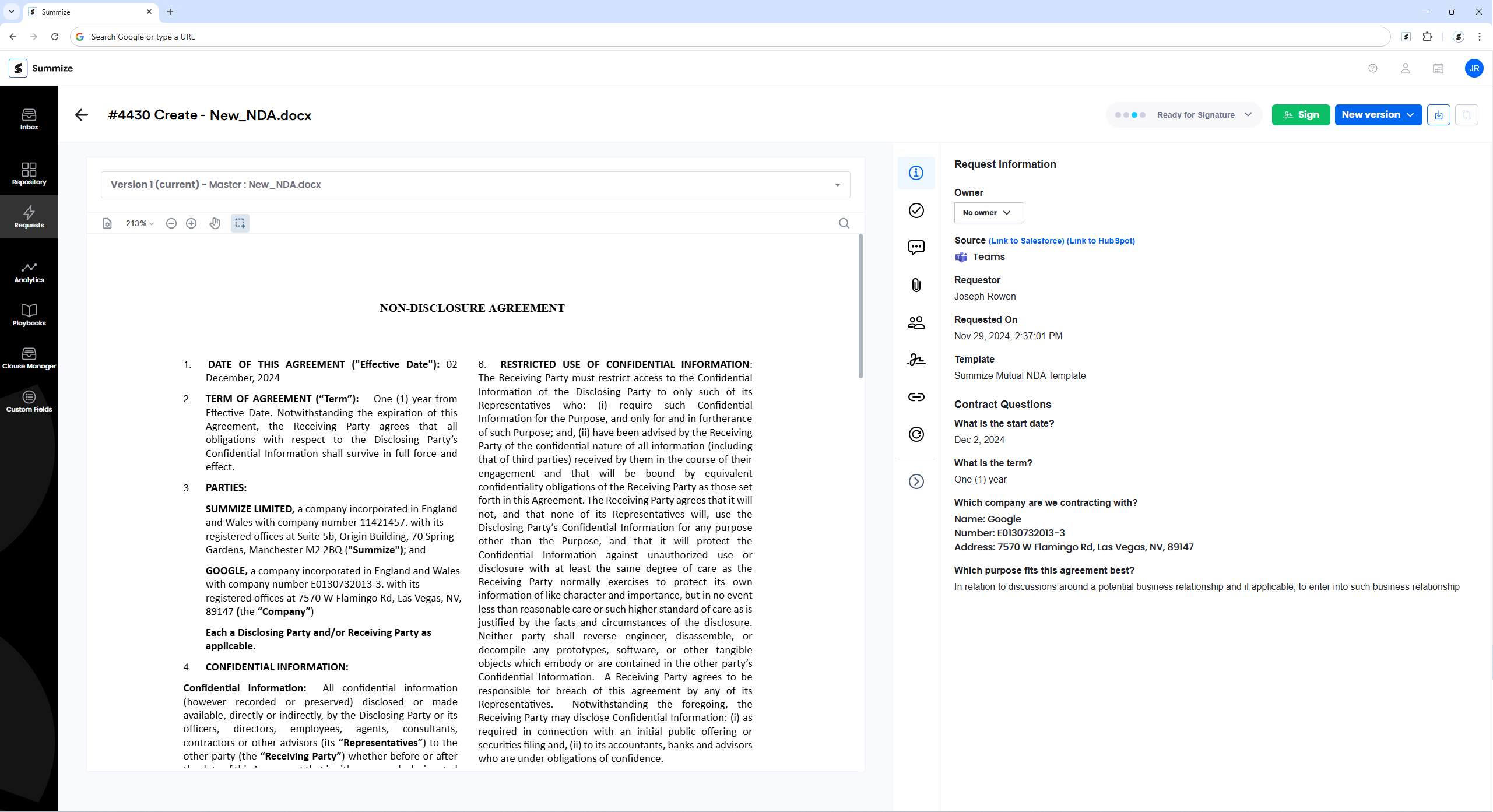The width and height of the screenshot is (1493, 812).
Task: Open the Approvals checkmark panel
Action: tap(916, 210)
